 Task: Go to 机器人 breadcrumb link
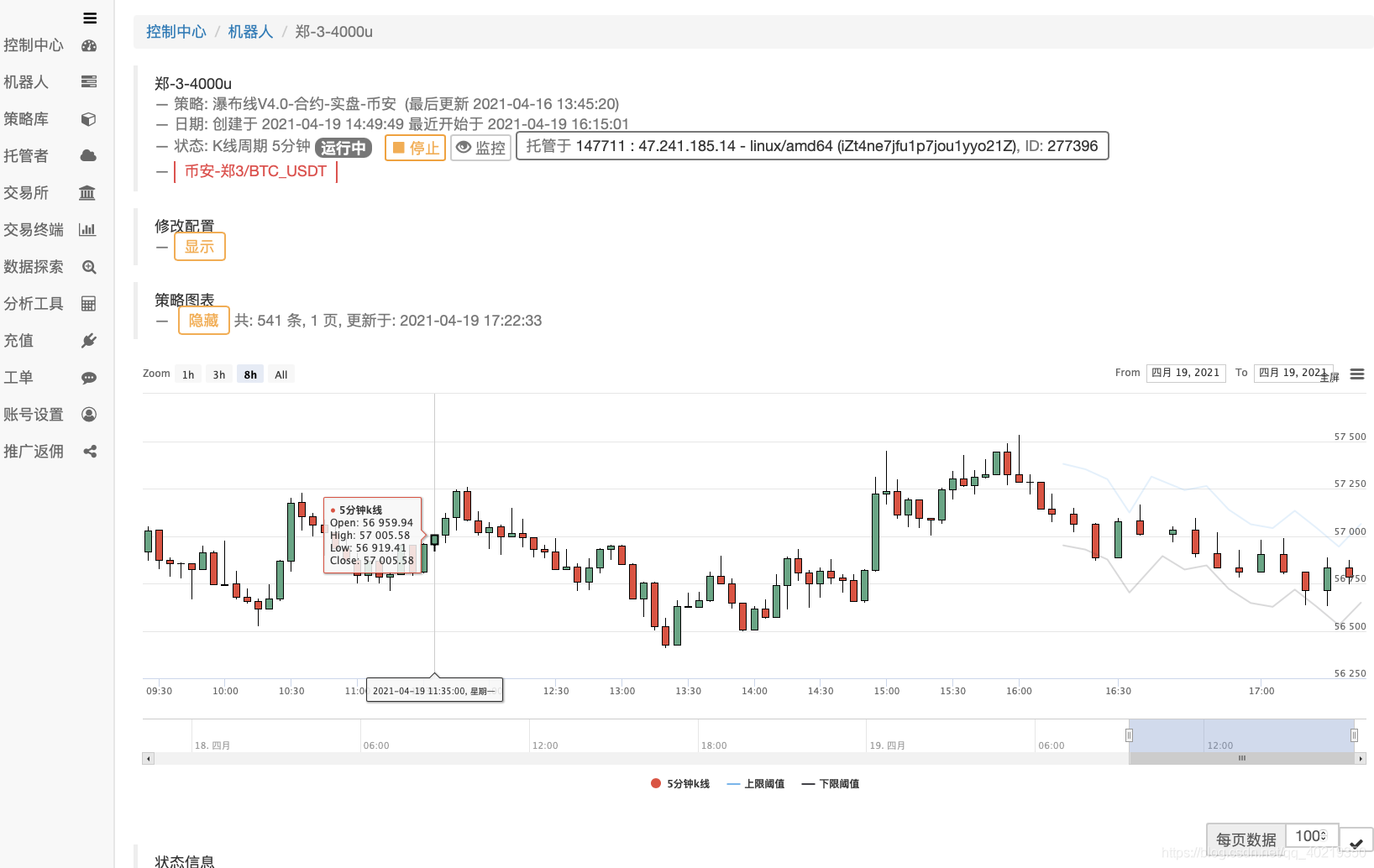point(250,32)
